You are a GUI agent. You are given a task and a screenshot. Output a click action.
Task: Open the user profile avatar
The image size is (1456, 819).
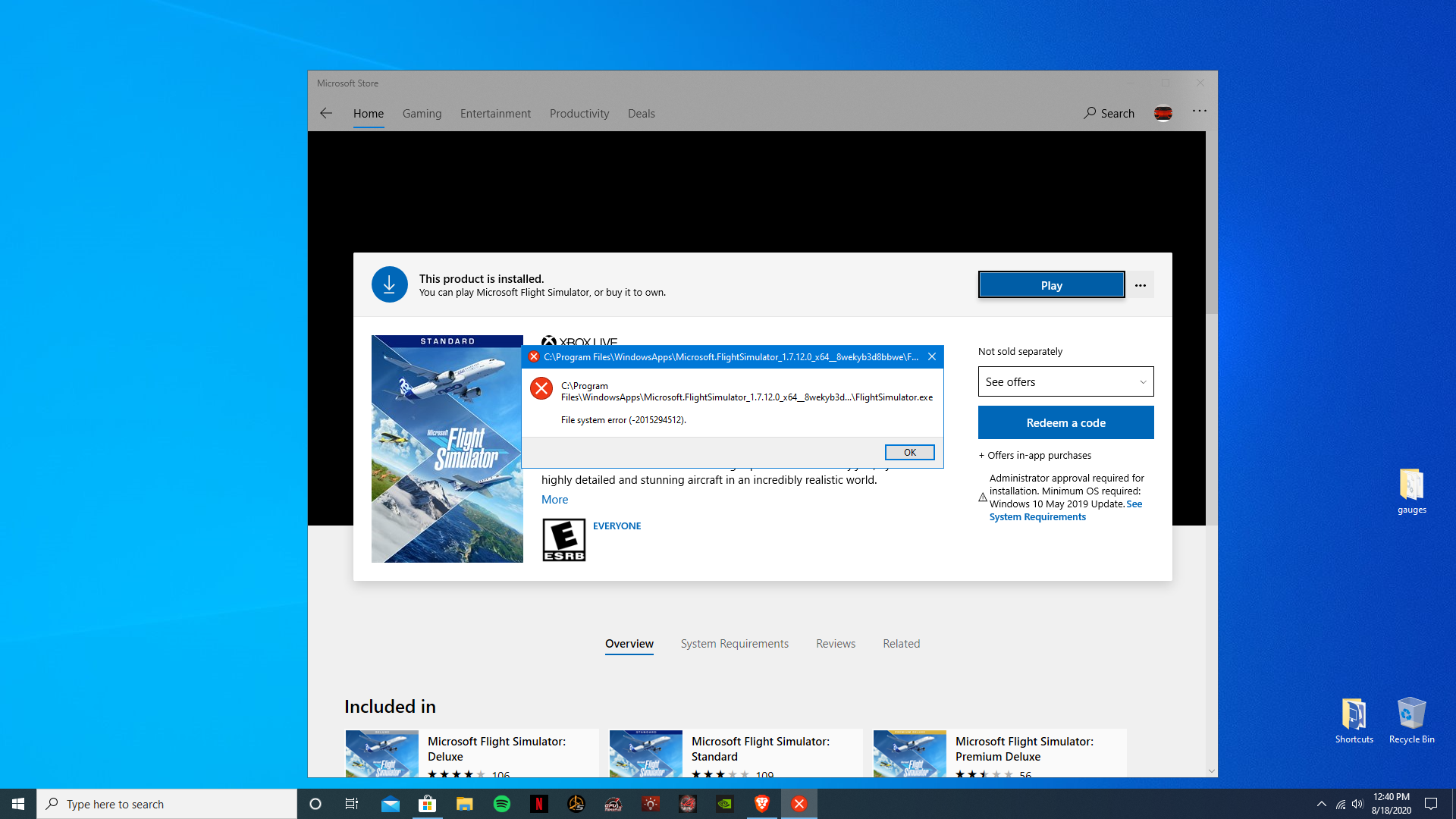[1163, 113]
